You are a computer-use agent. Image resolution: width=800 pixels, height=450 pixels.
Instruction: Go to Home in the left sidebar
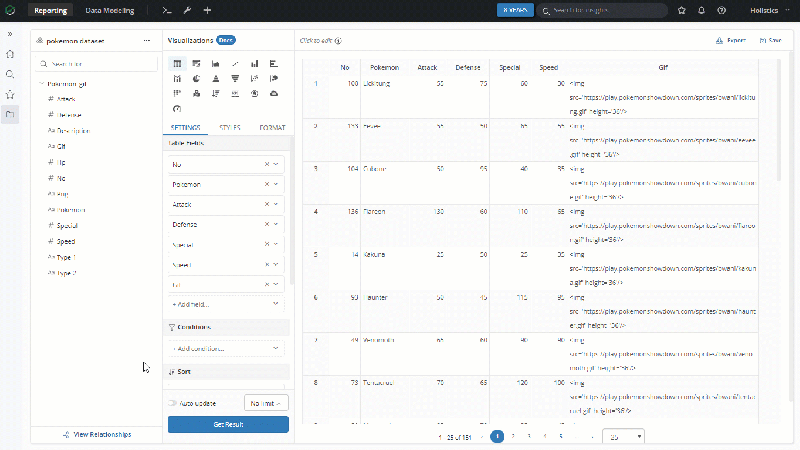(10, 54)
